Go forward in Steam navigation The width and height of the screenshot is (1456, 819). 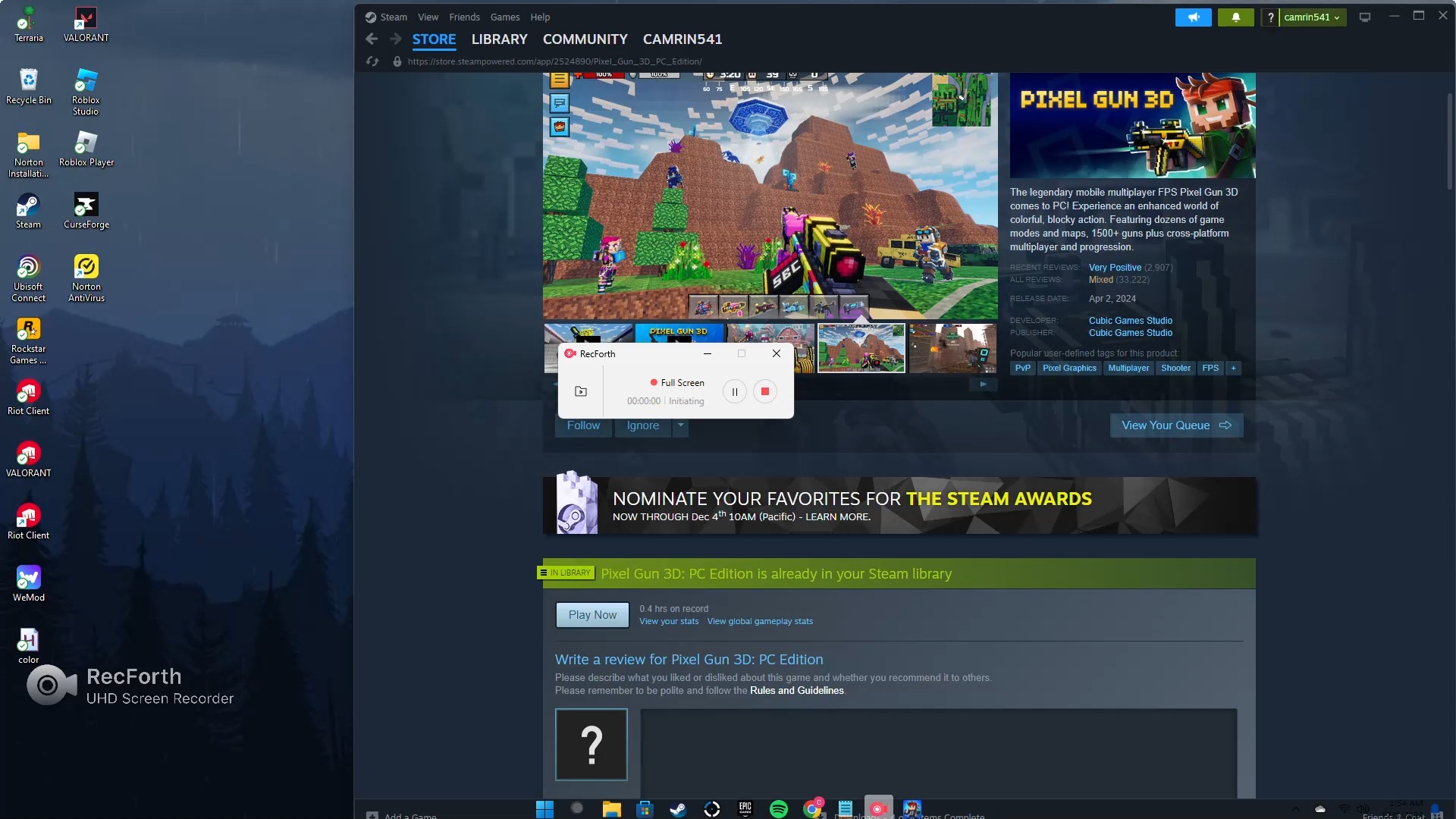pos(396,39)
